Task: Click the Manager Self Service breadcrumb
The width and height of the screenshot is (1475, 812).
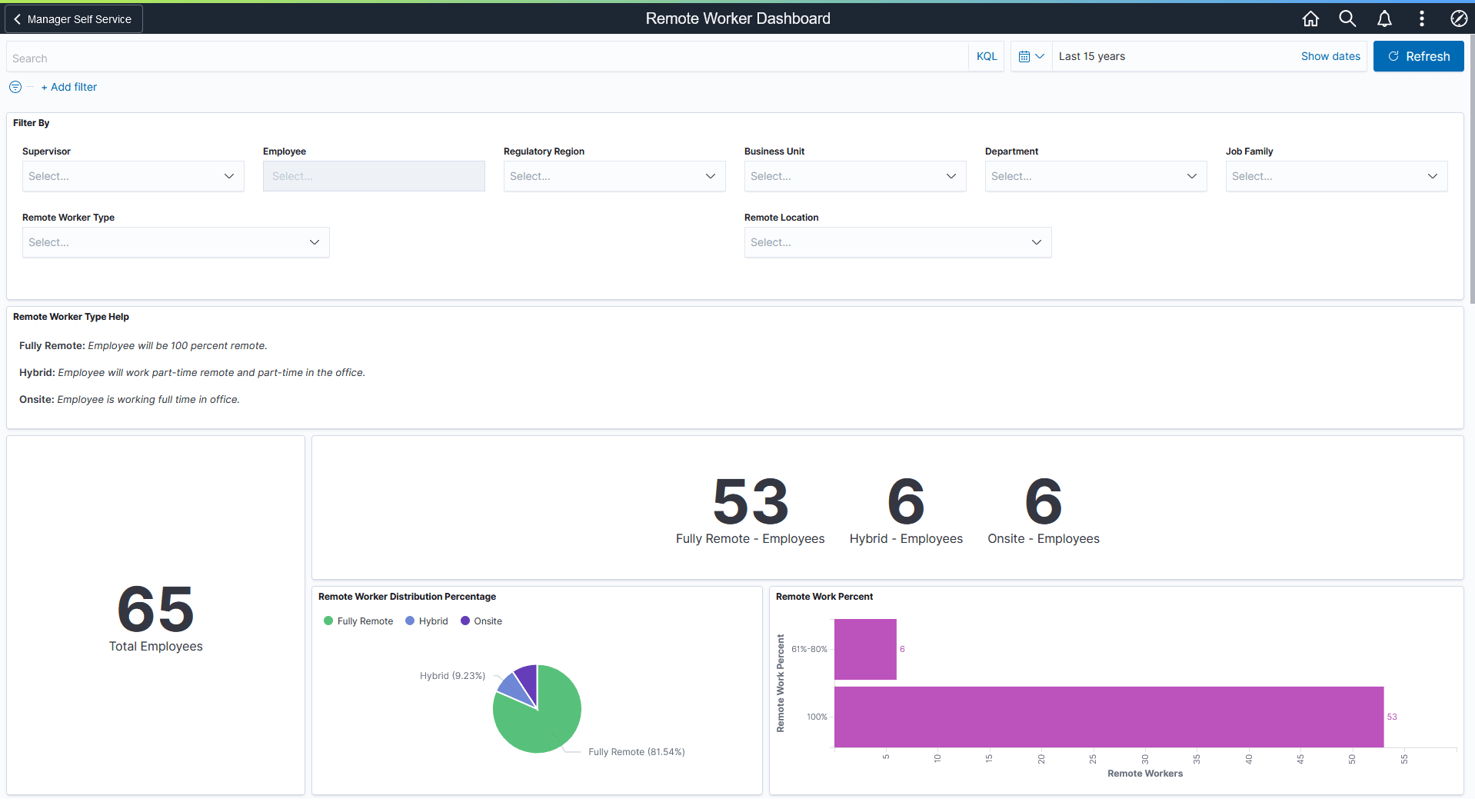Action: [x=79, y=18]
